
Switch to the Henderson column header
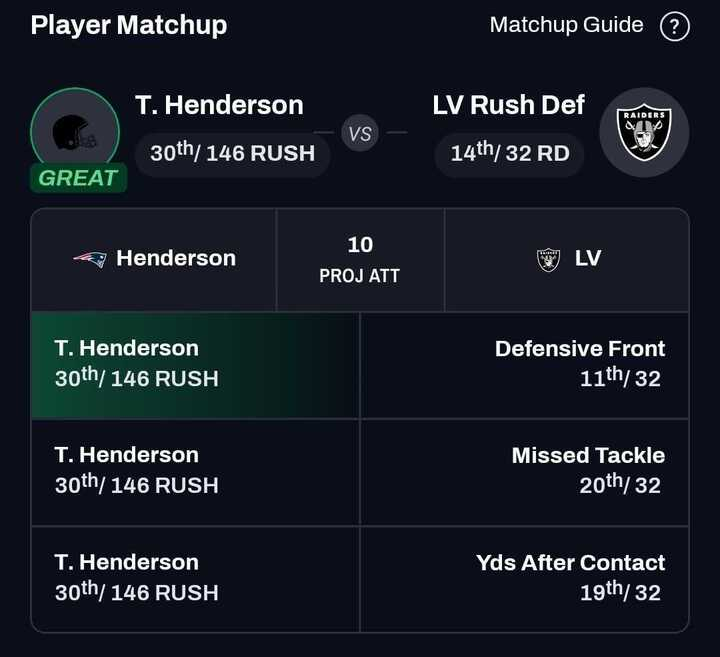tap(154, 259)
